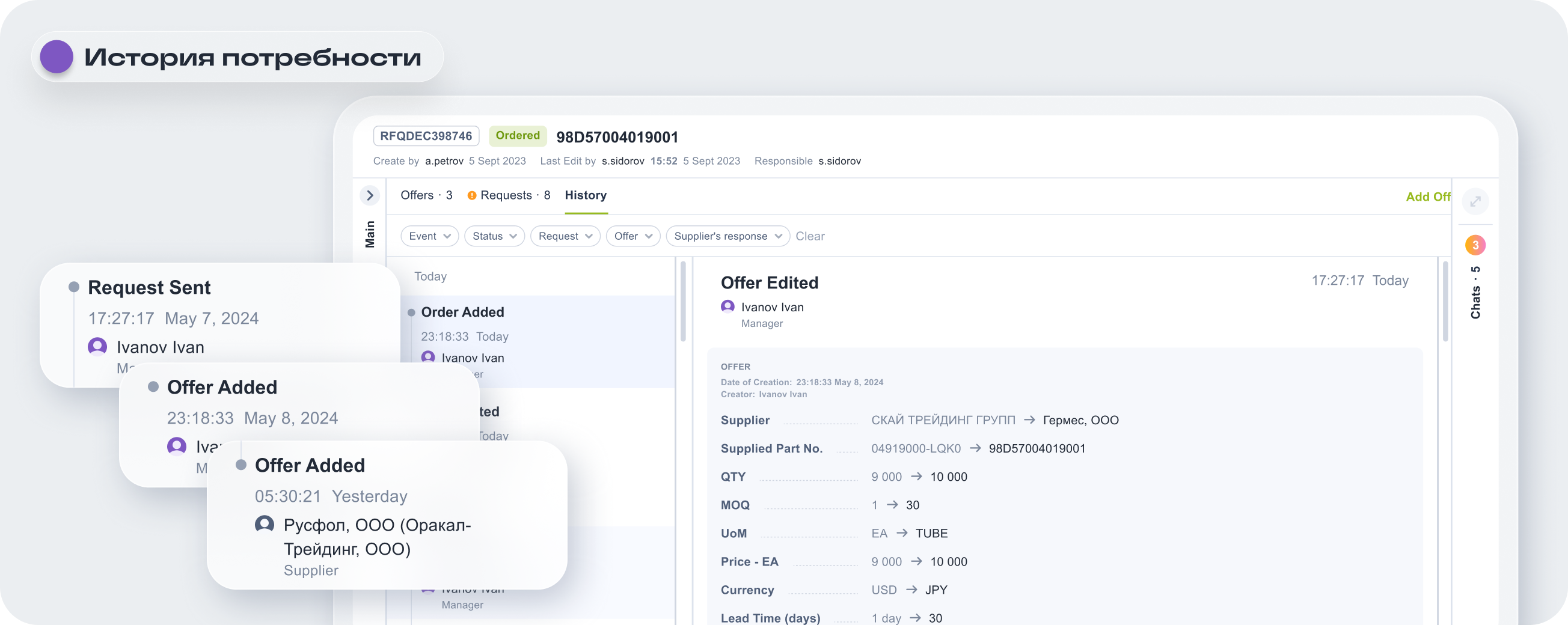Click the expand arrows icon near Chats
The image size is (1568, 625).
tap(1475, 201)
